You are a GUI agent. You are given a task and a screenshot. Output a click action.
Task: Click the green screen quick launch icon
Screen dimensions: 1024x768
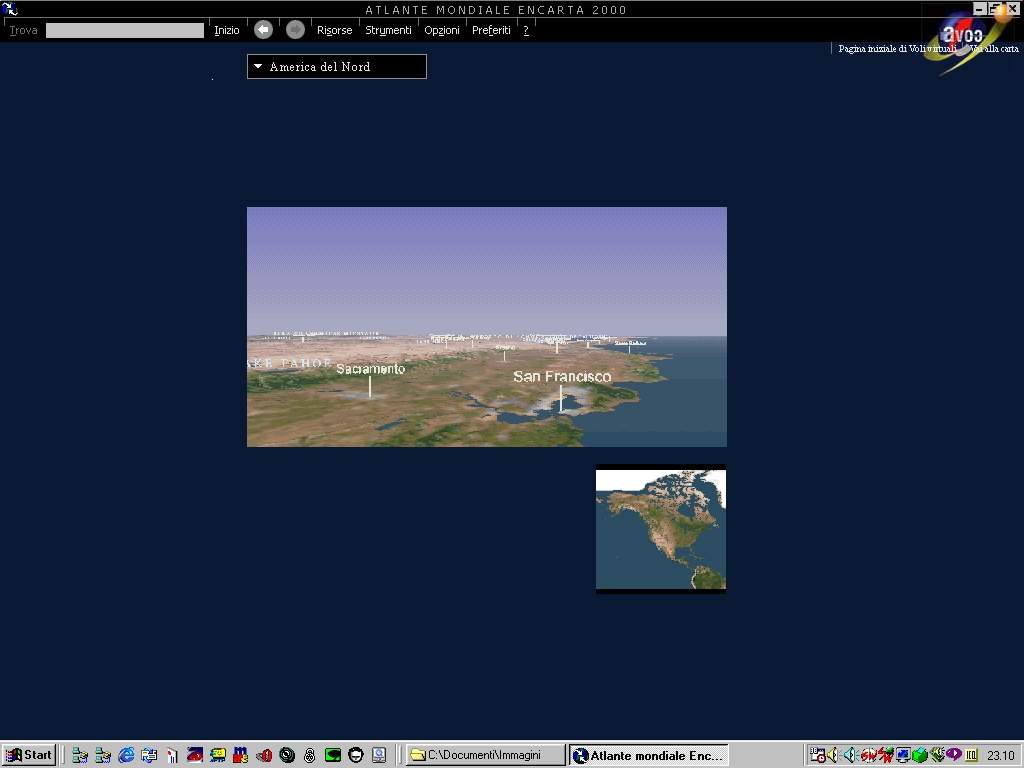point(332,756)
